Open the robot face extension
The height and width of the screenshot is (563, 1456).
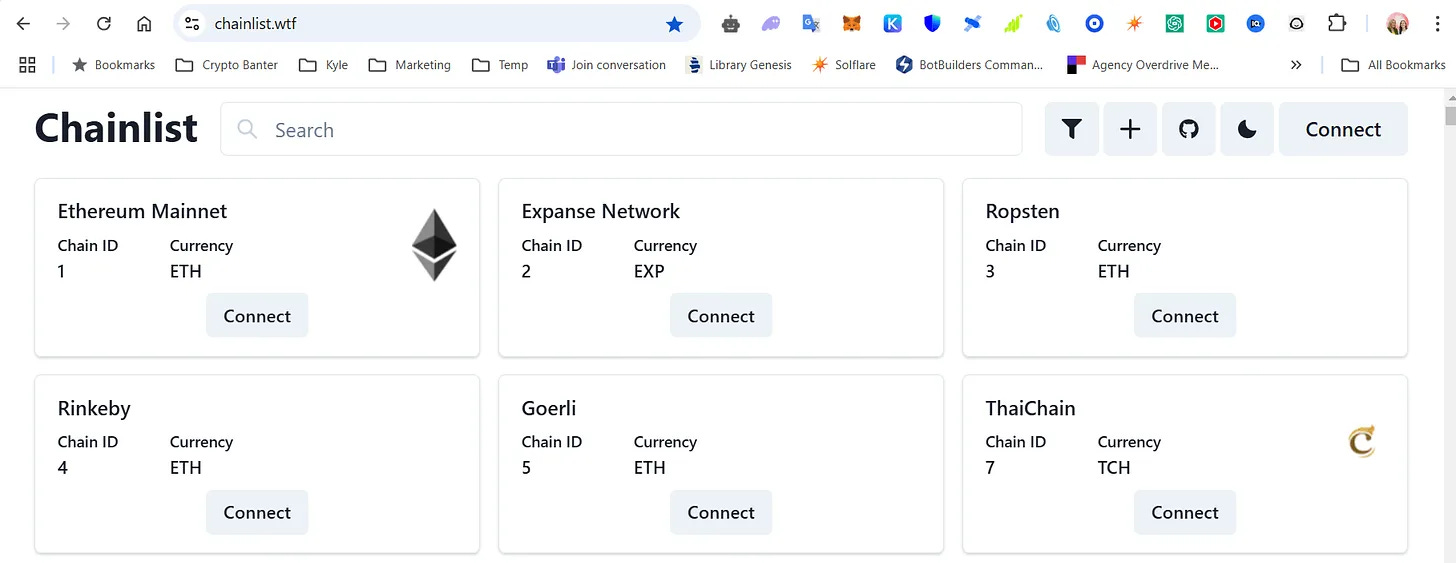click(x=732, y=24)
